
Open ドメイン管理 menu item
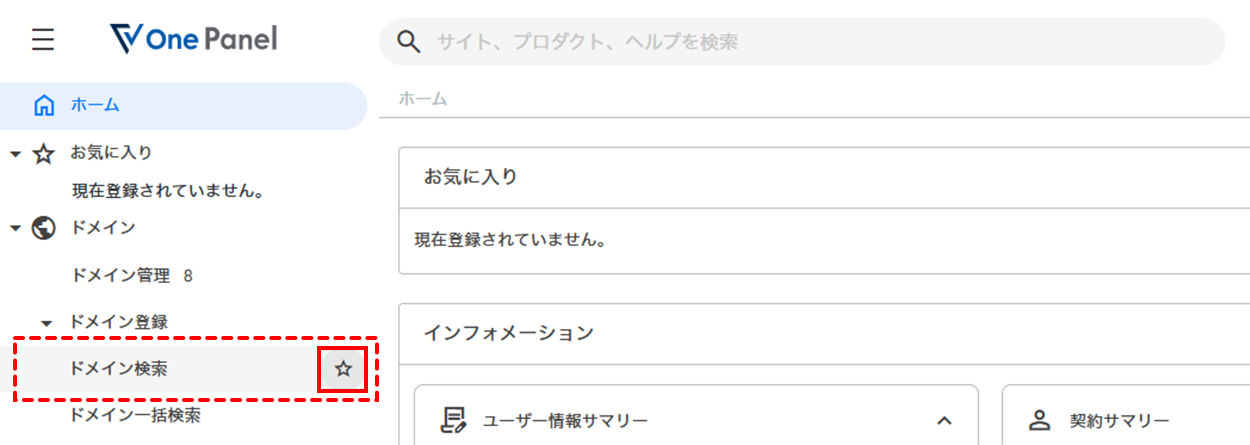click(121, 275)
